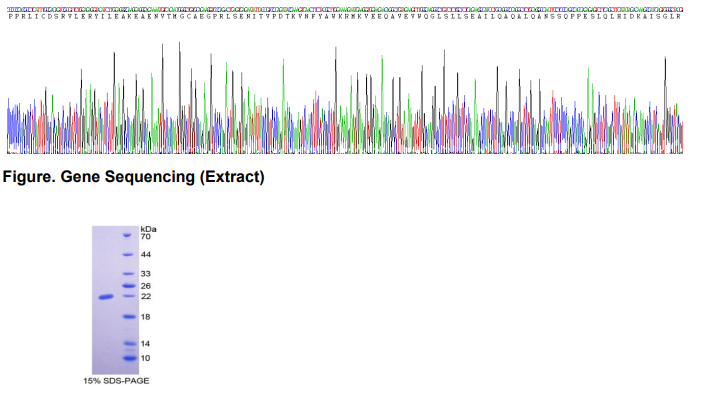Click the sequencing chromatogram trace
The width and height of the screenshot is (704, 393).
point(345,98)
